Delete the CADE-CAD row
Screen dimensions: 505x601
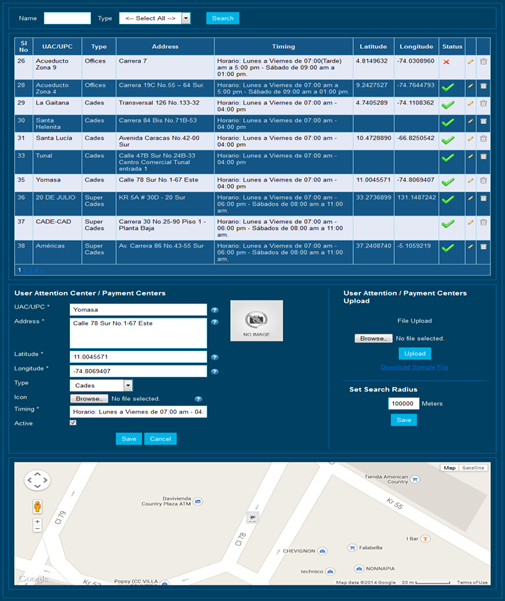coord(484,222)
